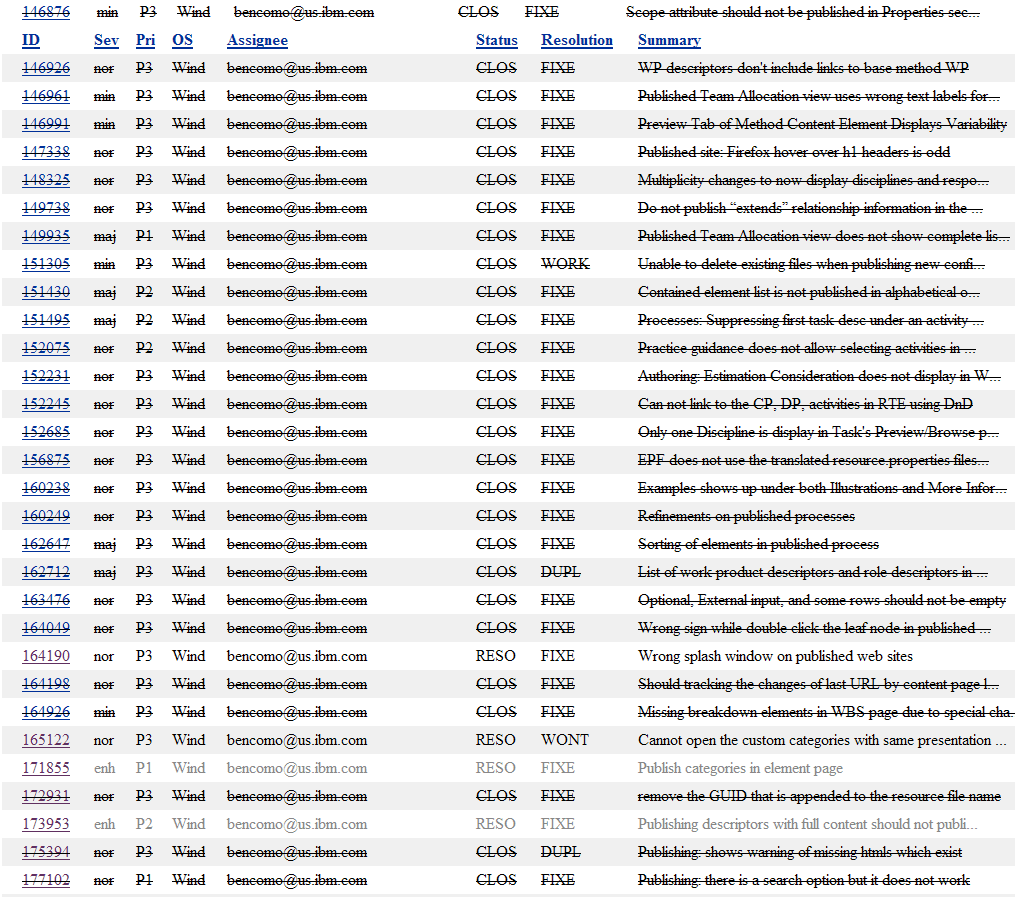
Task: Click summary 'Refinements on published processes'
Action: tap(746, 516)
